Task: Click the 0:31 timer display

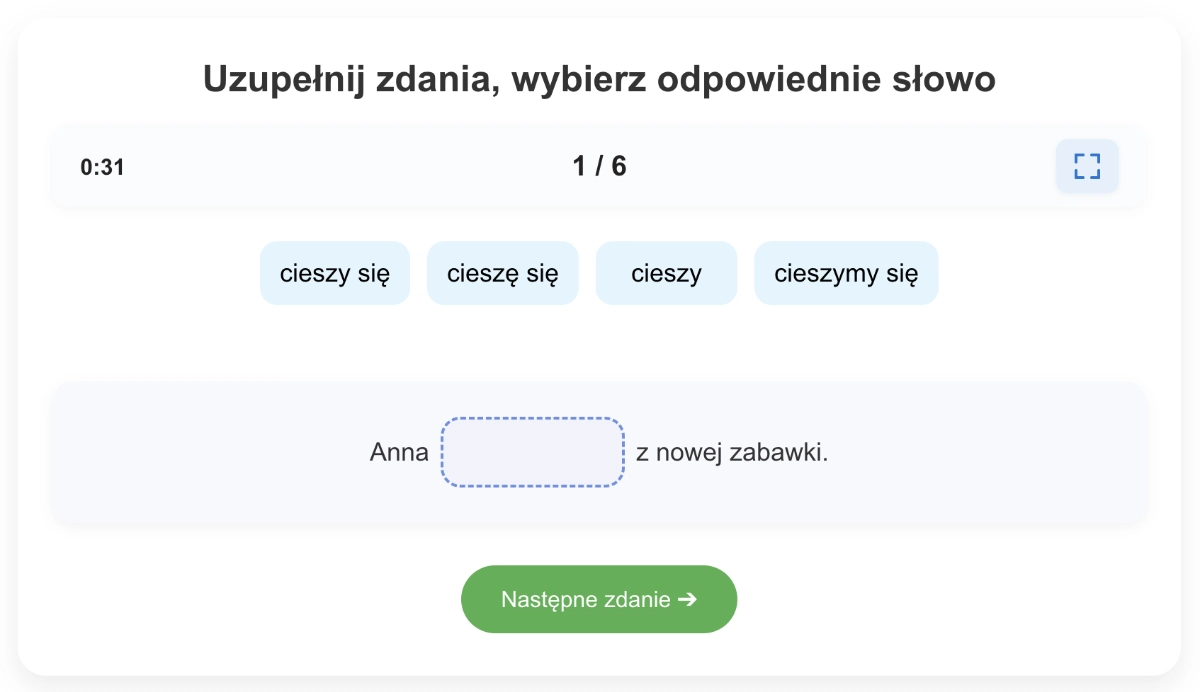Action: pyautogui.click(x=103, y=167)
